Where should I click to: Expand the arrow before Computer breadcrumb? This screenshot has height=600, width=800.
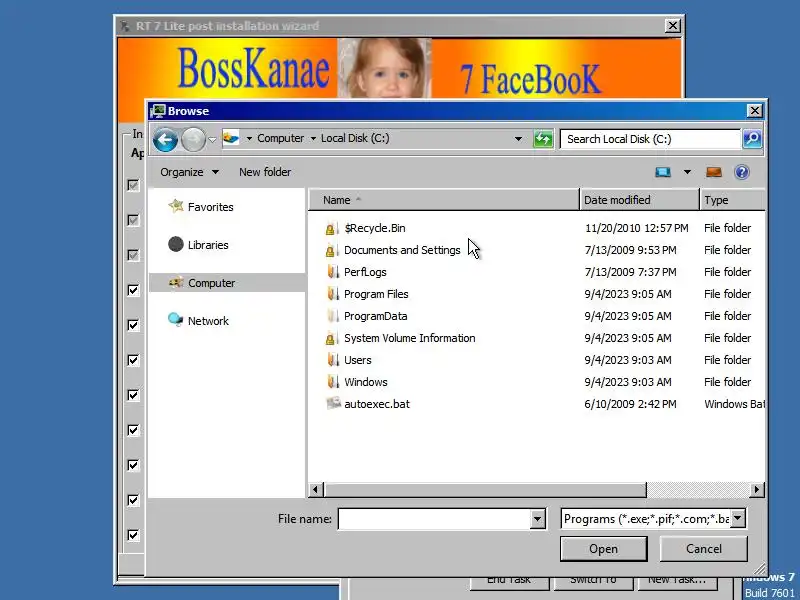[249, 139]
